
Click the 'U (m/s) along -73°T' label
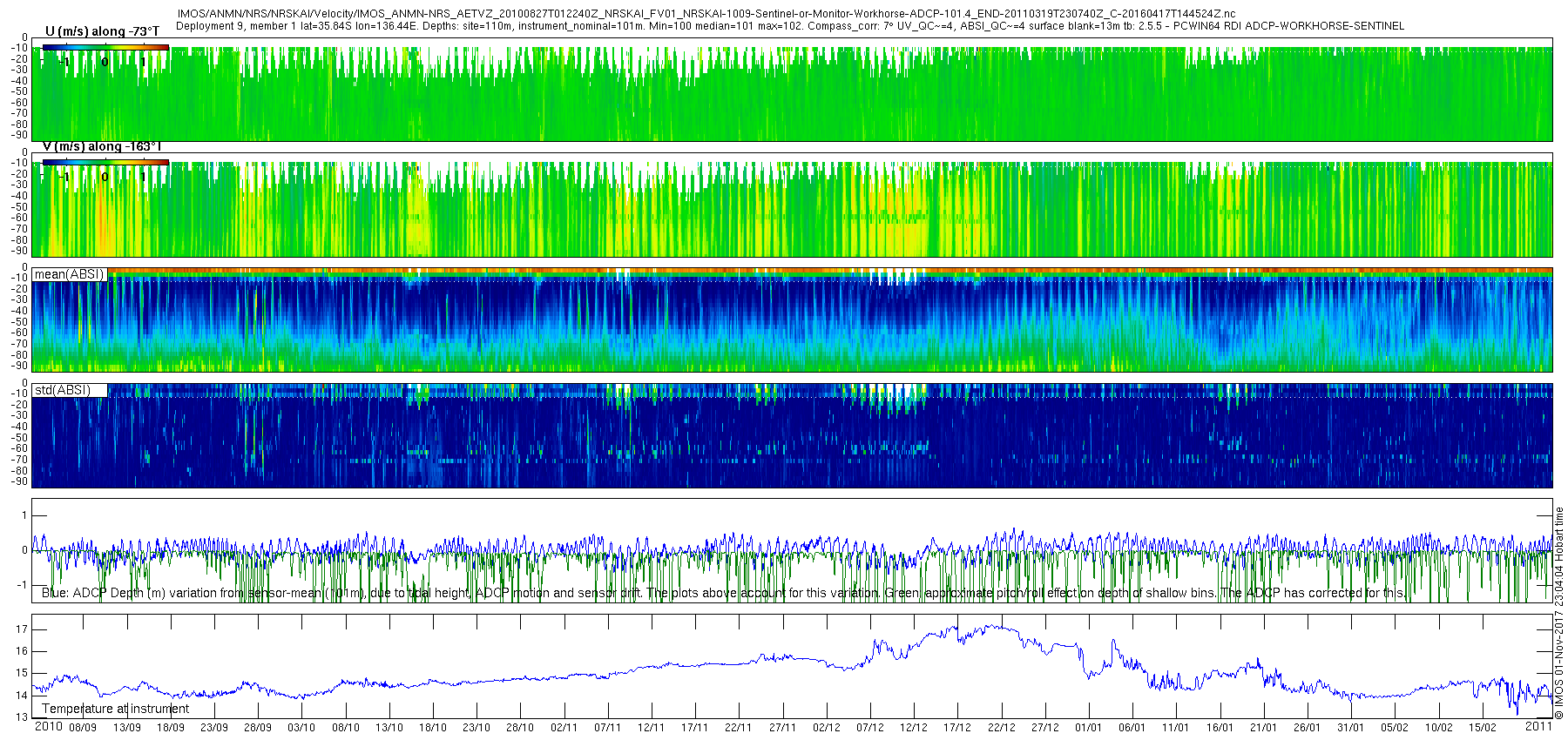coord(102,31)
